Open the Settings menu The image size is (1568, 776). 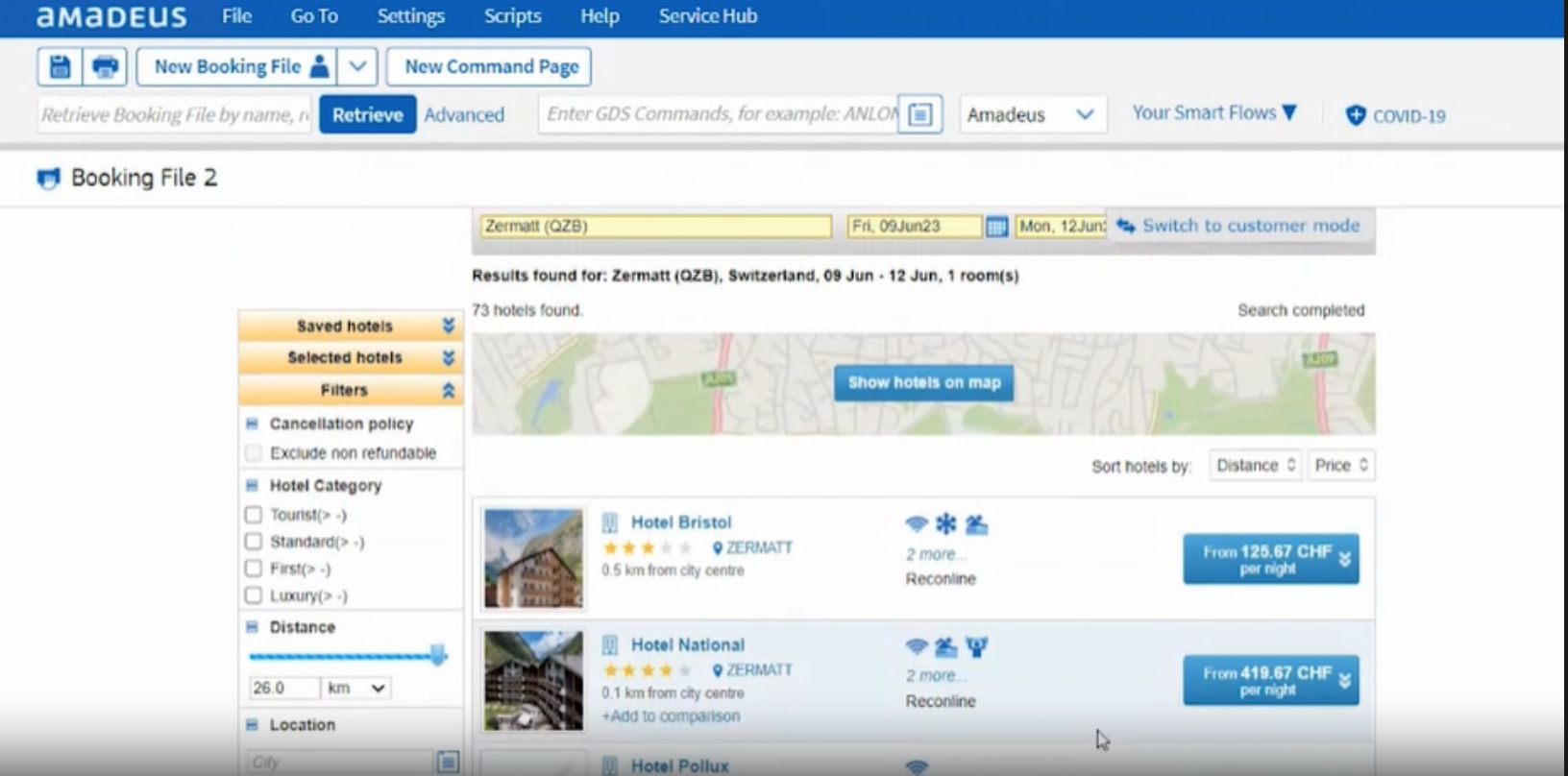pos(411,16)
